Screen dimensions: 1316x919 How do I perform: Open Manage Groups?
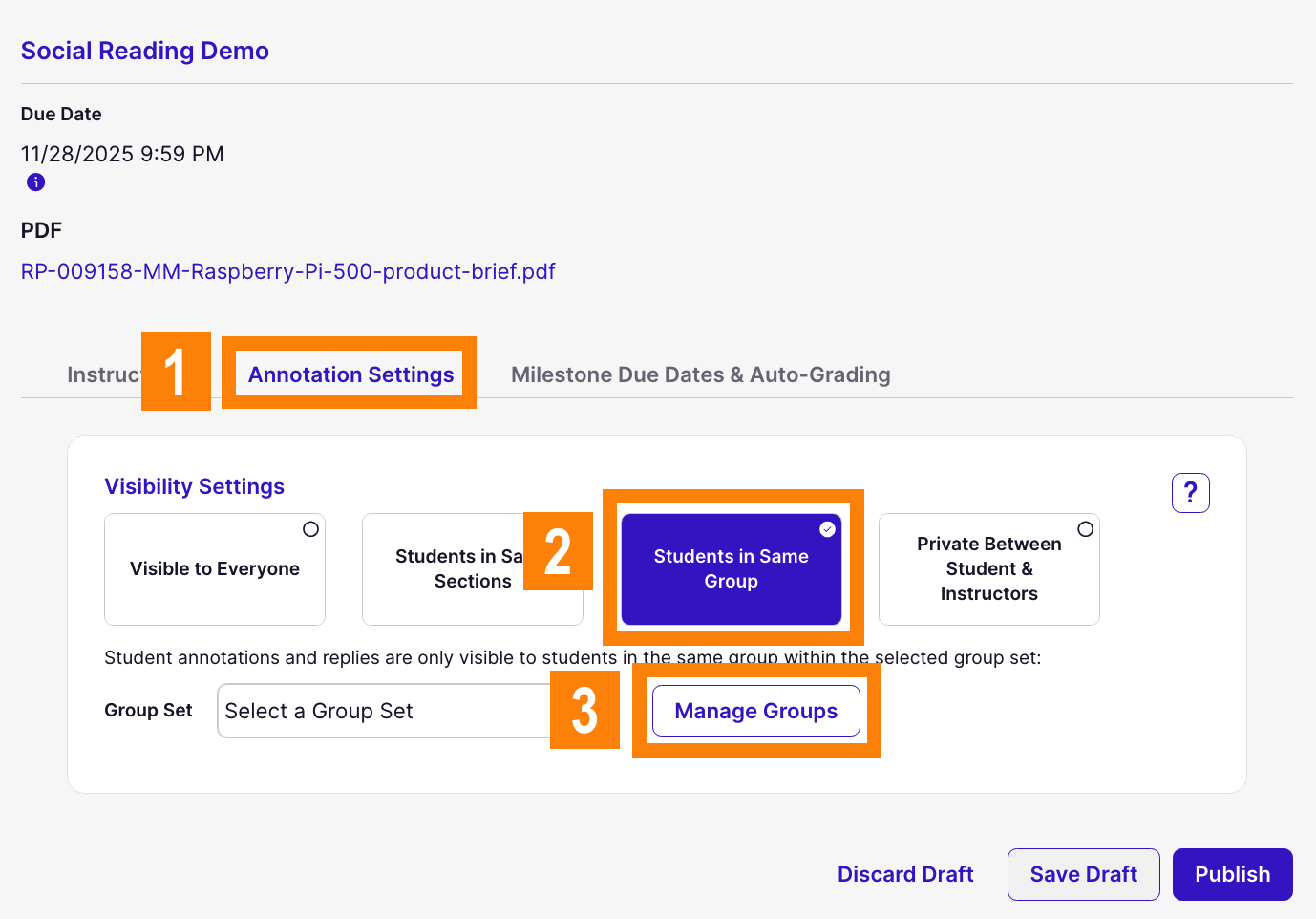[x=755, y=711]
